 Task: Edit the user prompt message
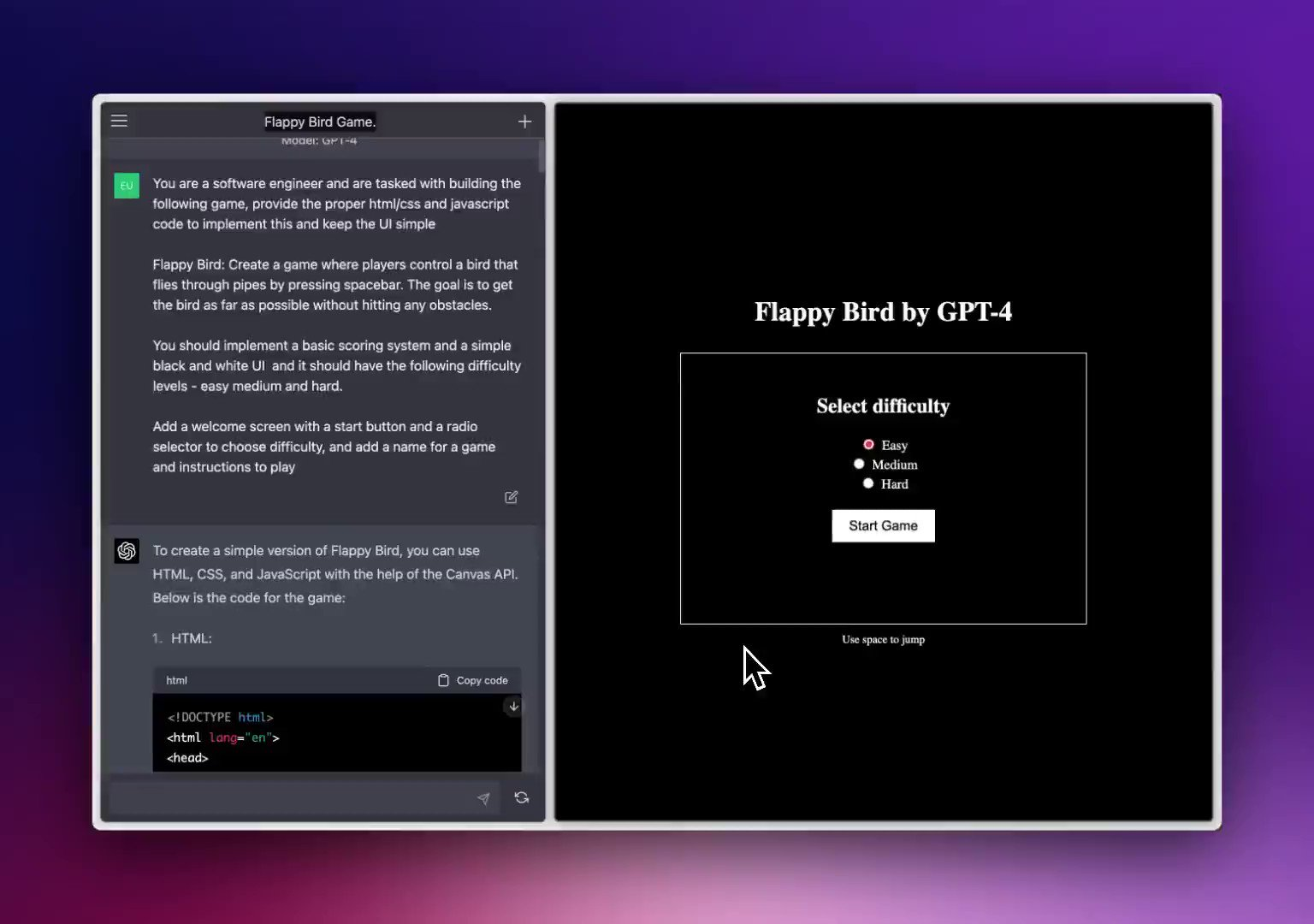[511, 497]
